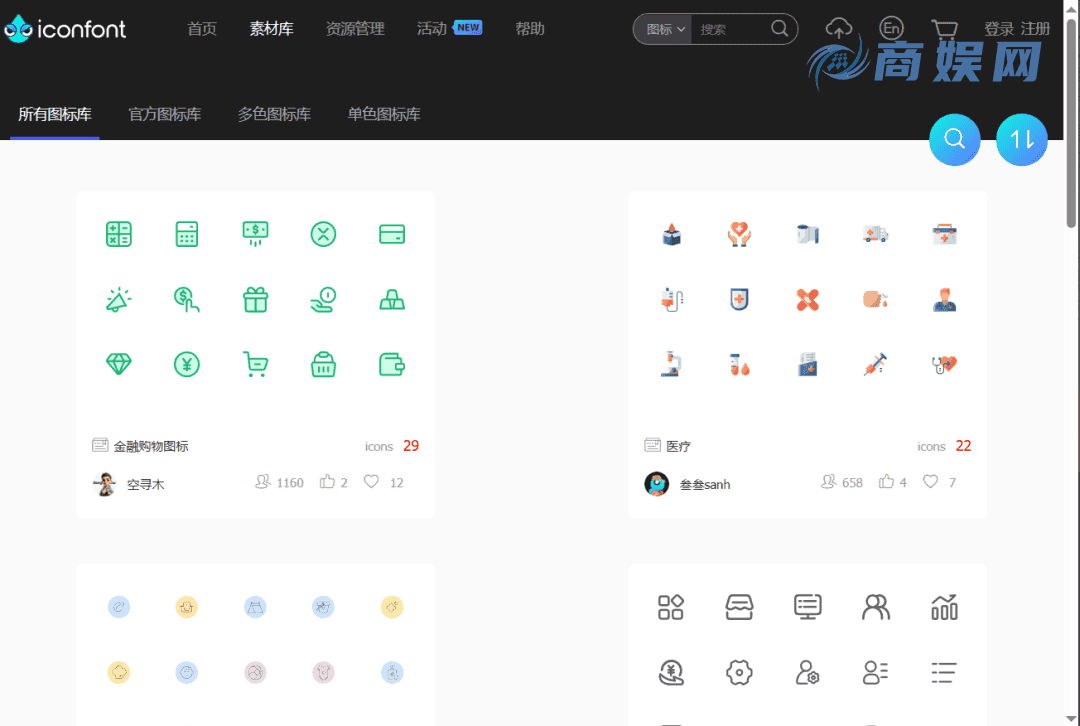Image resolution: width=1080 pixels, height=726 pixels.
Task: Select the outlined two users icon
Action: pyautogui.click(x=875, y=607)
